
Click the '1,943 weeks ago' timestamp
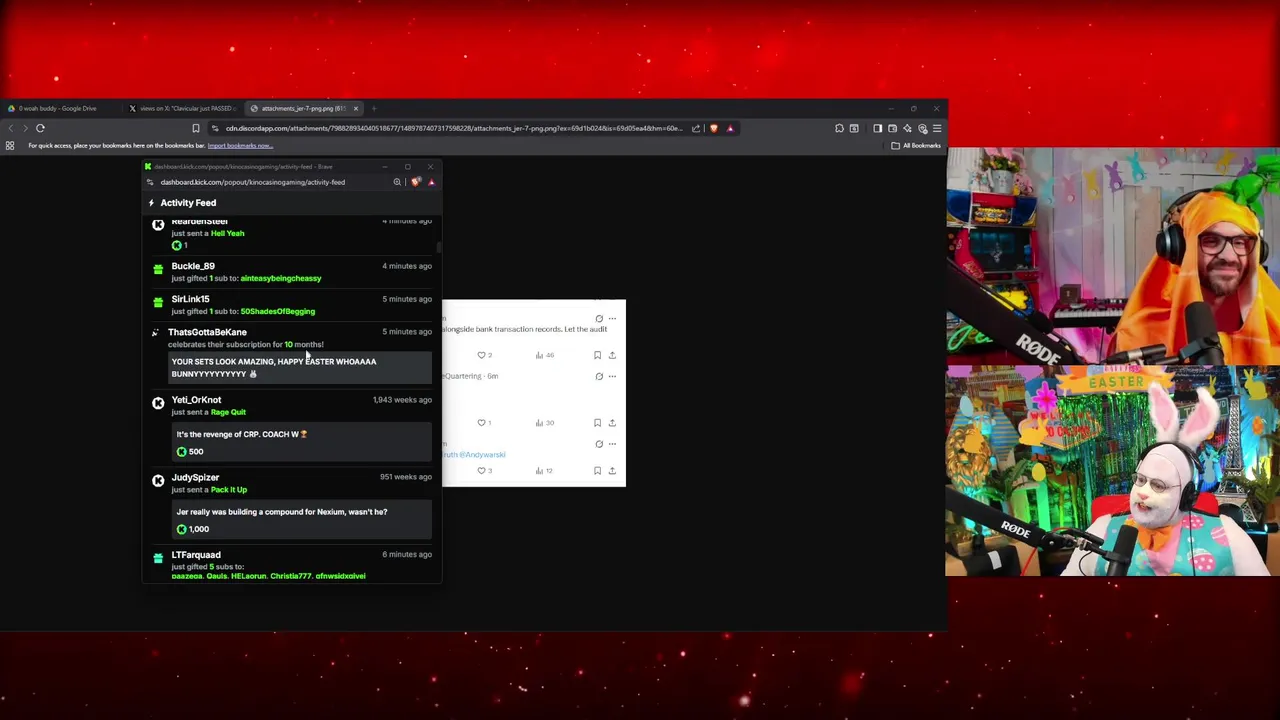coord(402,400)
